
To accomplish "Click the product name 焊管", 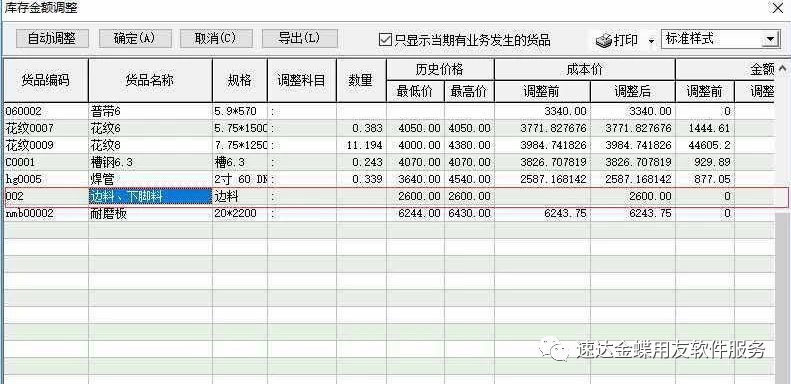I will 102,180.
